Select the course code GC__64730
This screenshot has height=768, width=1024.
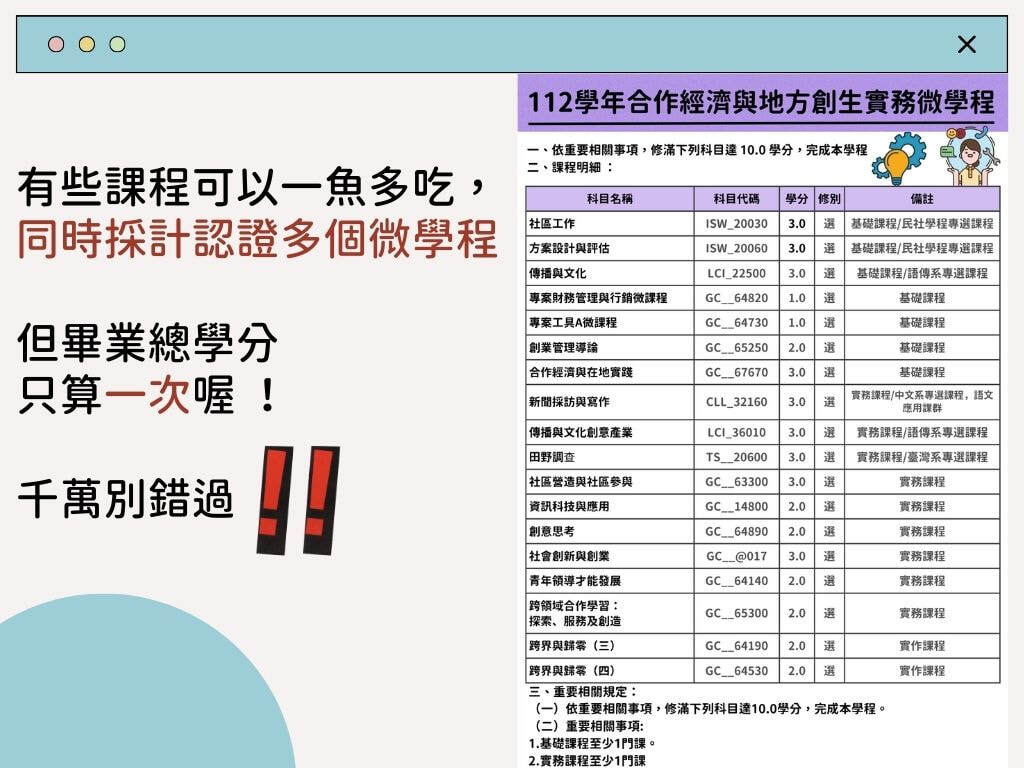click(x=736, y=323)
